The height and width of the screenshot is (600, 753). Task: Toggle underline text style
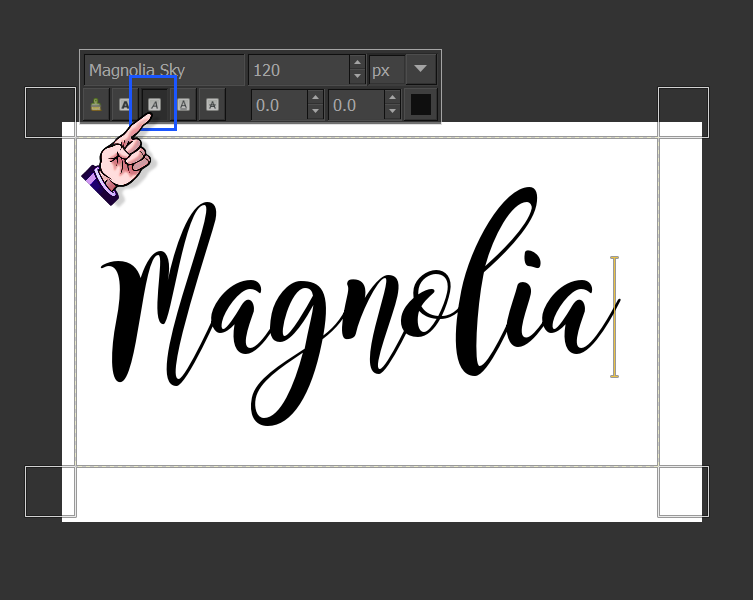[184, 105]
